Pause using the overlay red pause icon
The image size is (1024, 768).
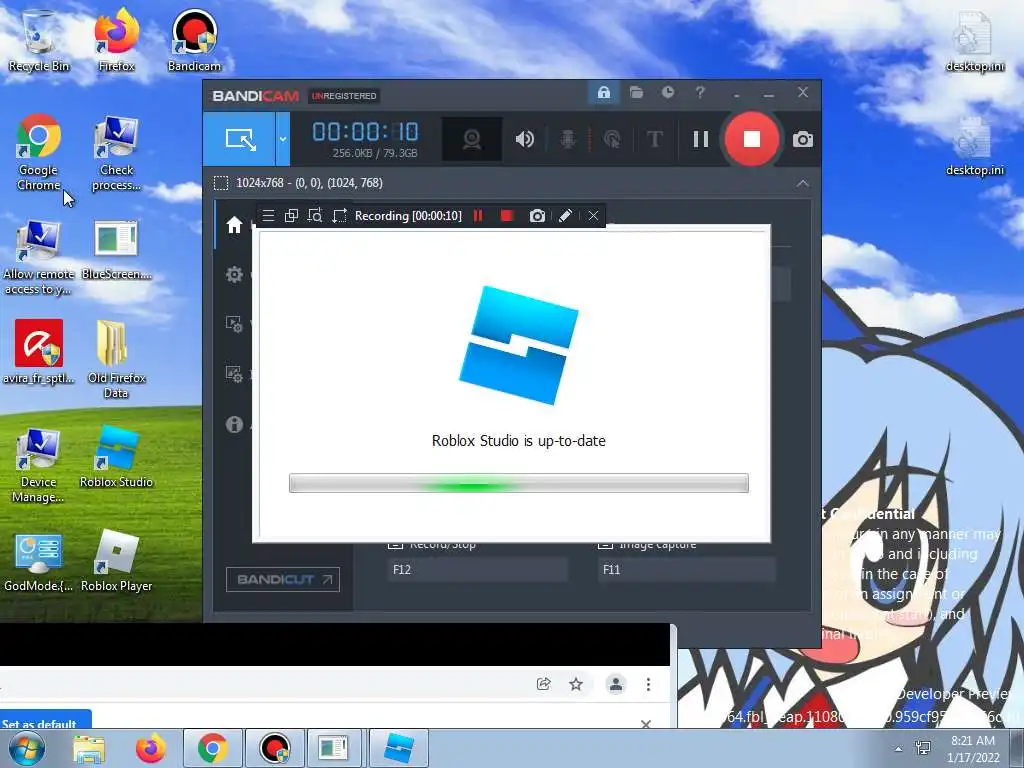click(x=478, y=216)
